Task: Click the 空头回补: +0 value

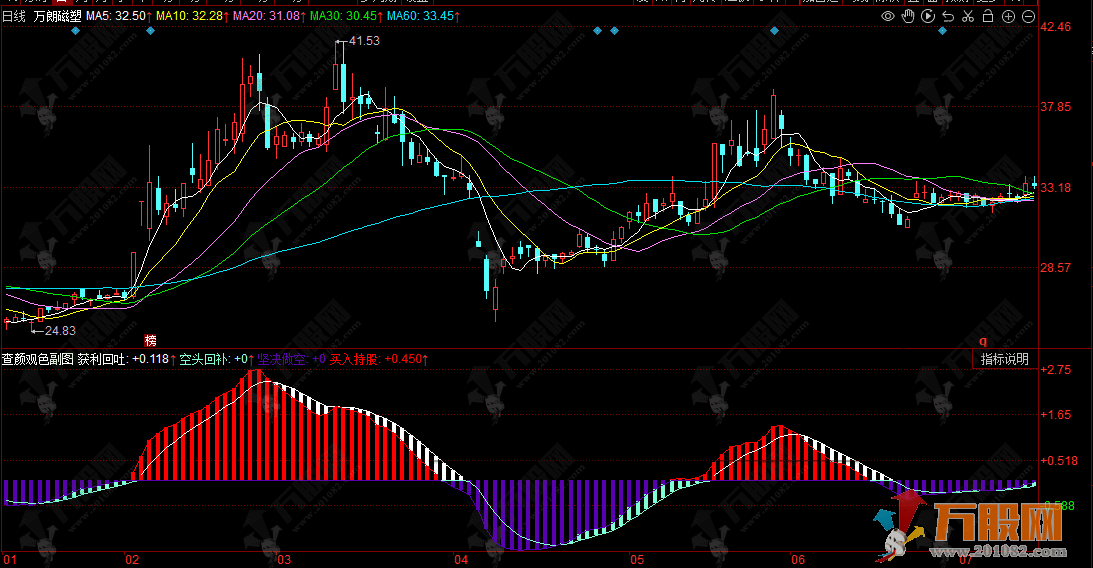Action: click(x=213, y=359)
